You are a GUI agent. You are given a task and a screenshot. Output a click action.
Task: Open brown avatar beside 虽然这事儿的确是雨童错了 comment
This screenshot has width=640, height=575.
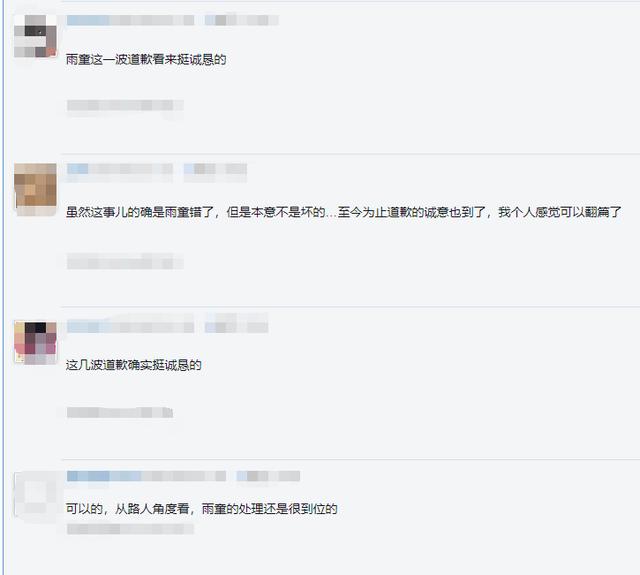click(35, 189)
